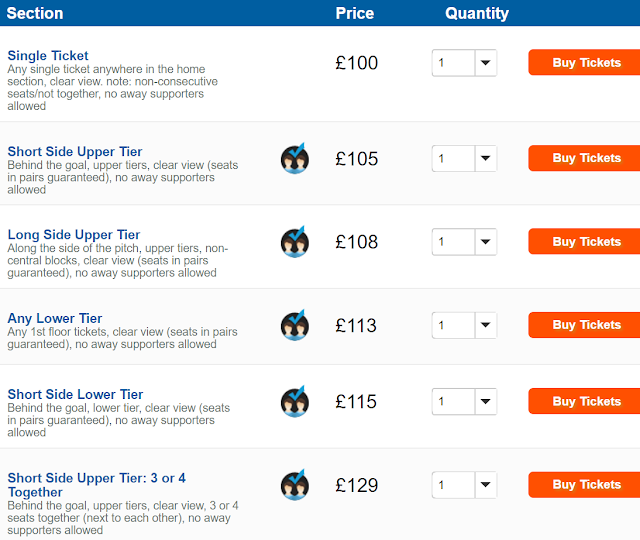
Task: Open the quantity dropdown for Single Ticket
Action: click(464, 63)
